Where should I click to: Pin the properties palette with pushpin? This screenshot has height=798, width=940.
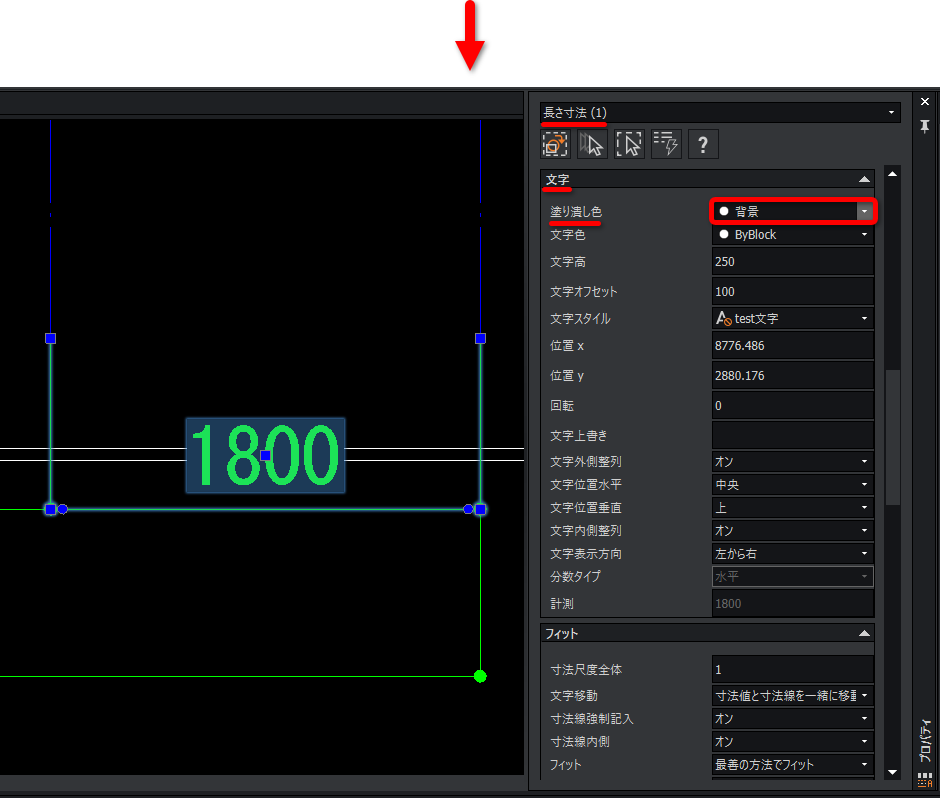coord(925,126)
